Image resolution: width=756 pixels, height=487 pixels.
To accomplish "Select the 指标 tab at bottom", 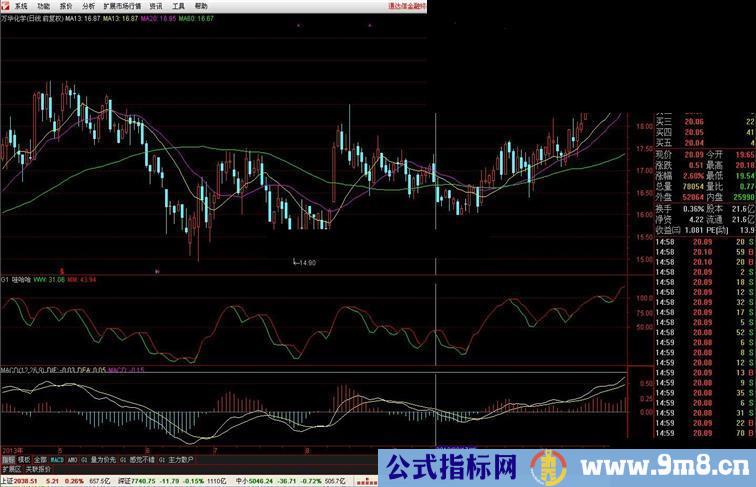I will (x=8, y=459).
